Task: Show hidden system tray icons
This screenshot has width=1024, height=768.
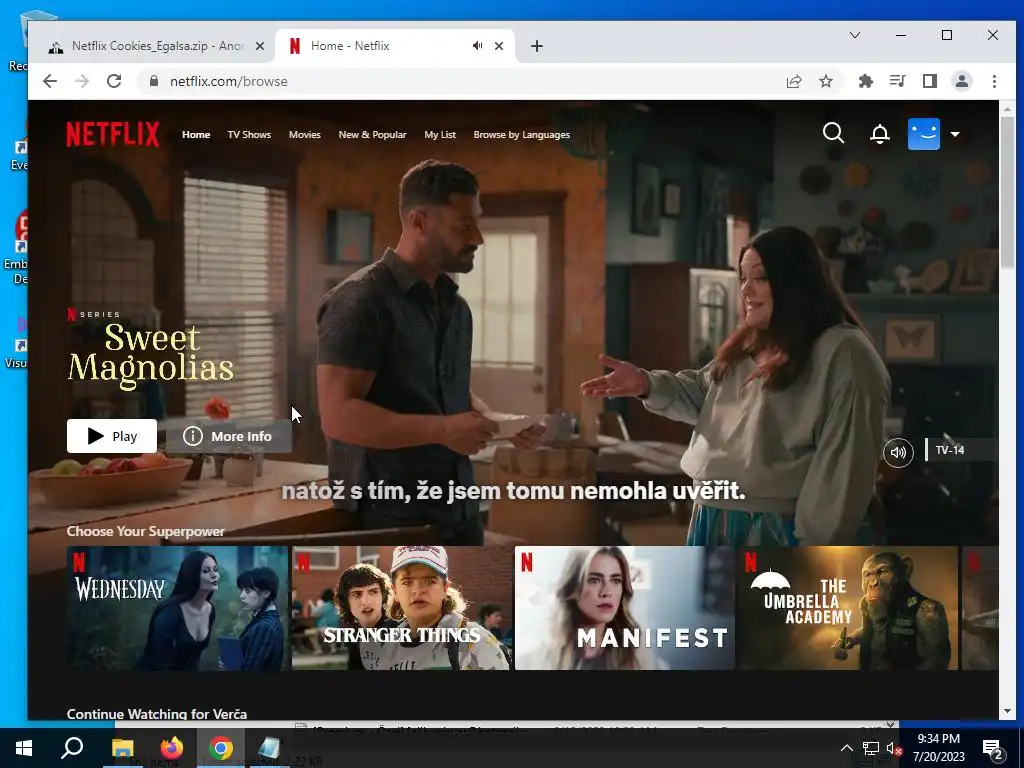Action: (846, 748)
